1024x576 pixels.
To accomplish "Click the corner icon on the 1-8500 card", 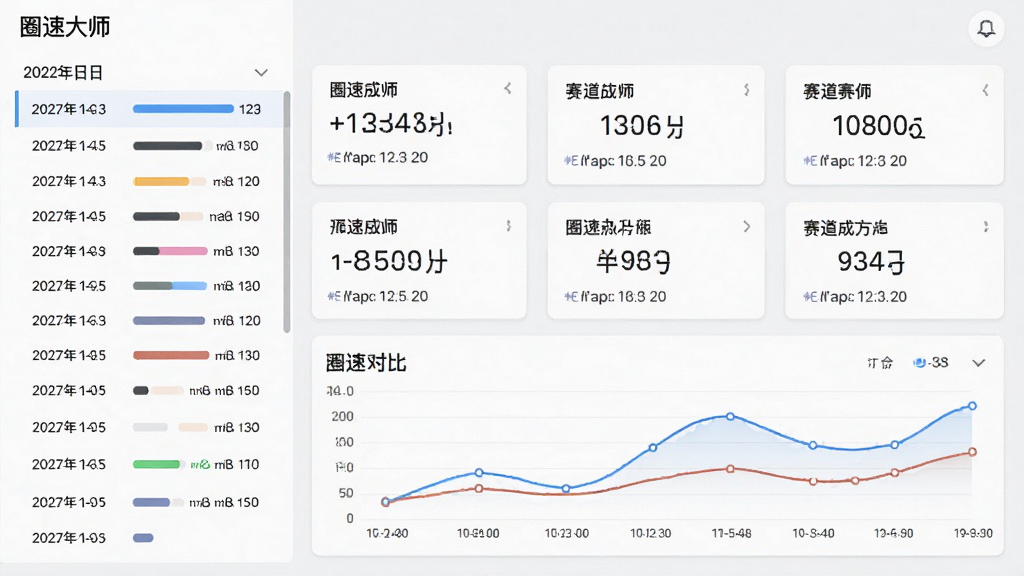I will [x=509, y=226].
